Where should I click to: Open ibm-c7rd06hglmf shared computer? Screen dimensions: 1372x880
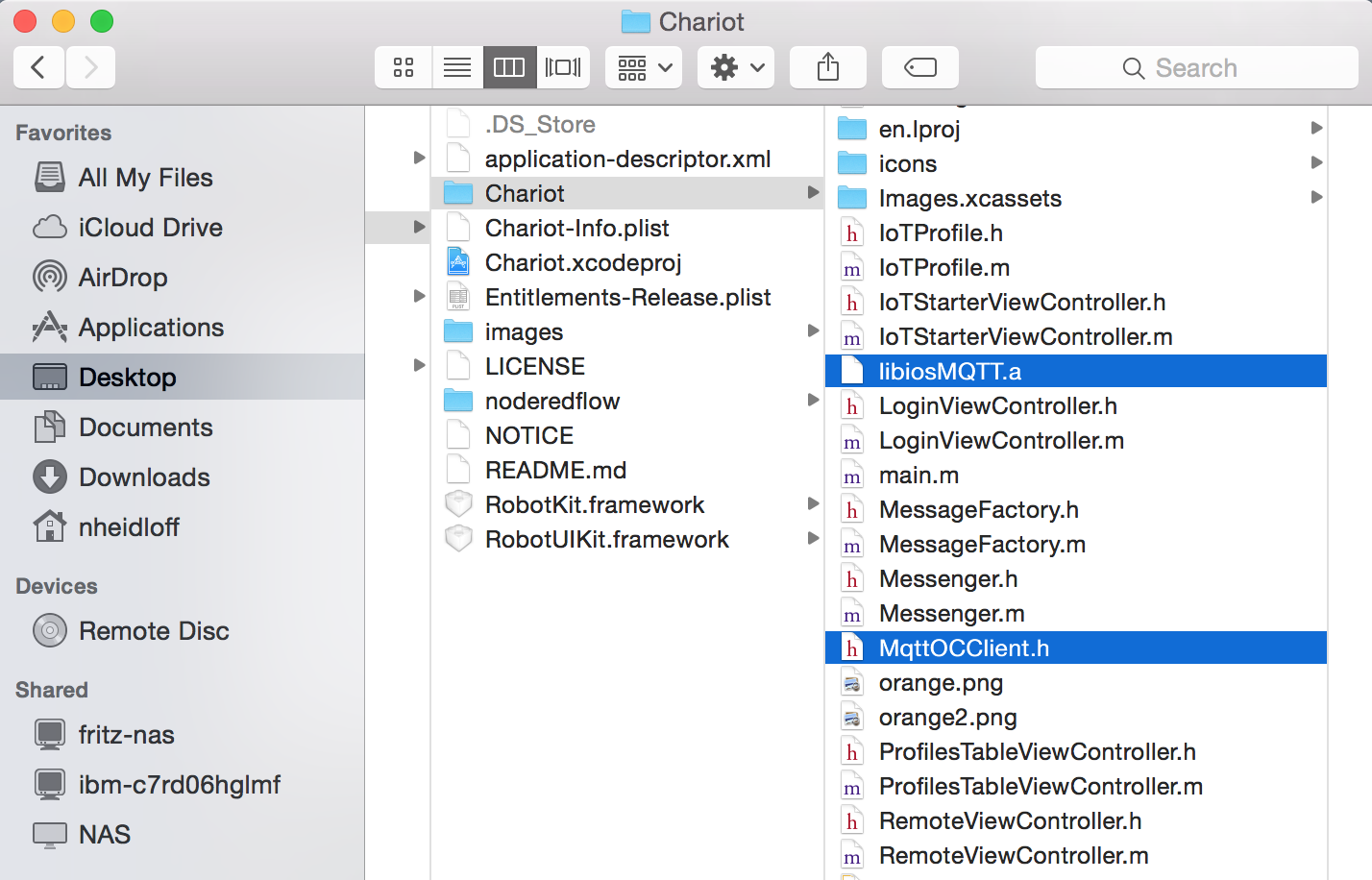click(183, 785)
